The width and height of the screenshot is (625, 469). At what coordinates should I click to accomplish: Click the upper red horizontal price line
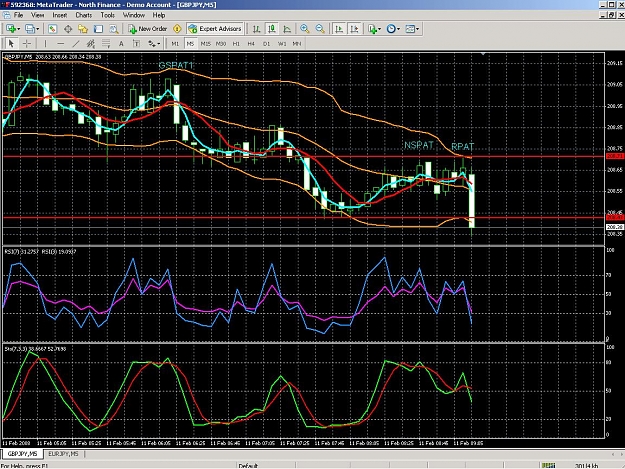pos(303,157)
